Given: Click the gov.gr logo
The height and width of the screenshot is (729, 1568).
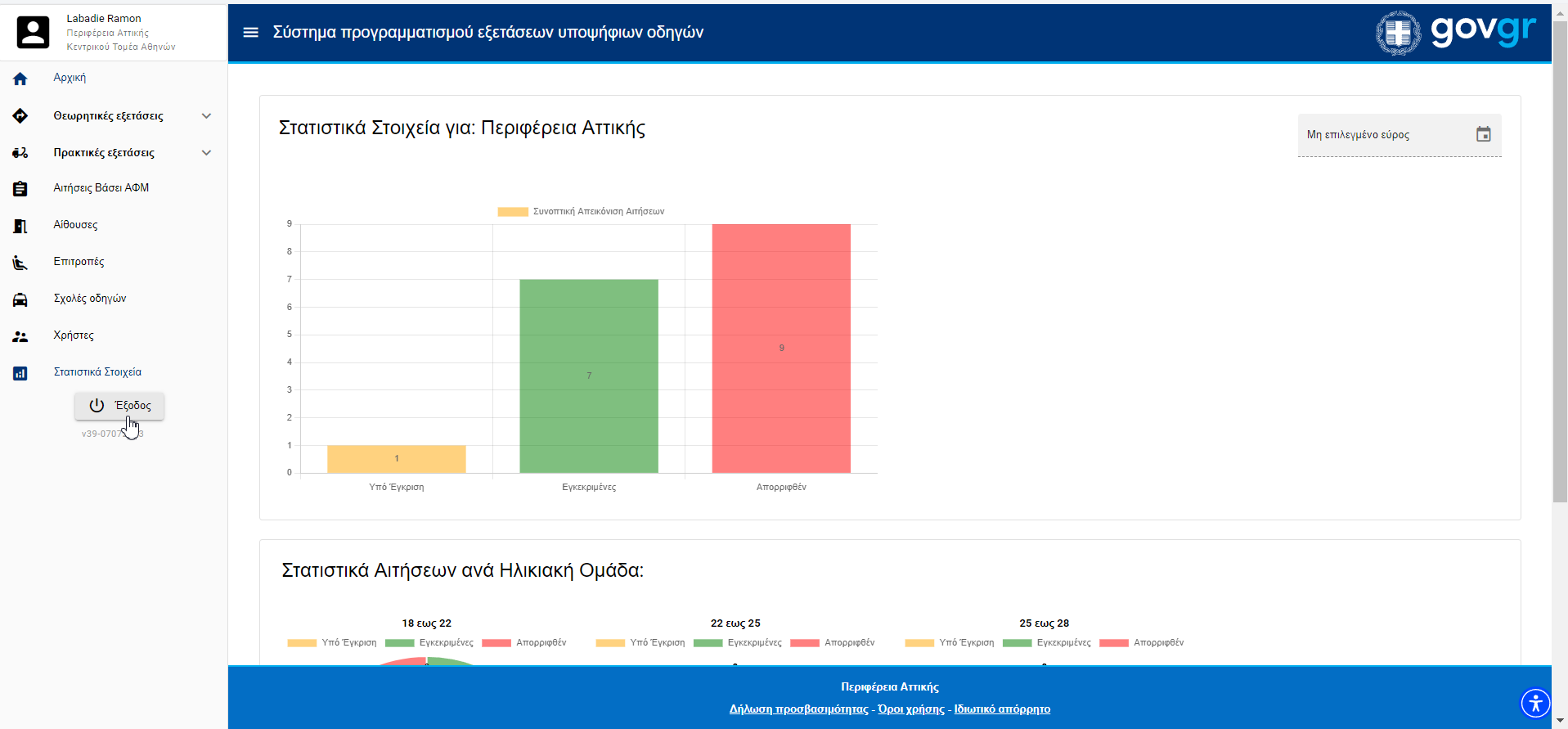Looking at the screenshot, I should pos(1456,33).
